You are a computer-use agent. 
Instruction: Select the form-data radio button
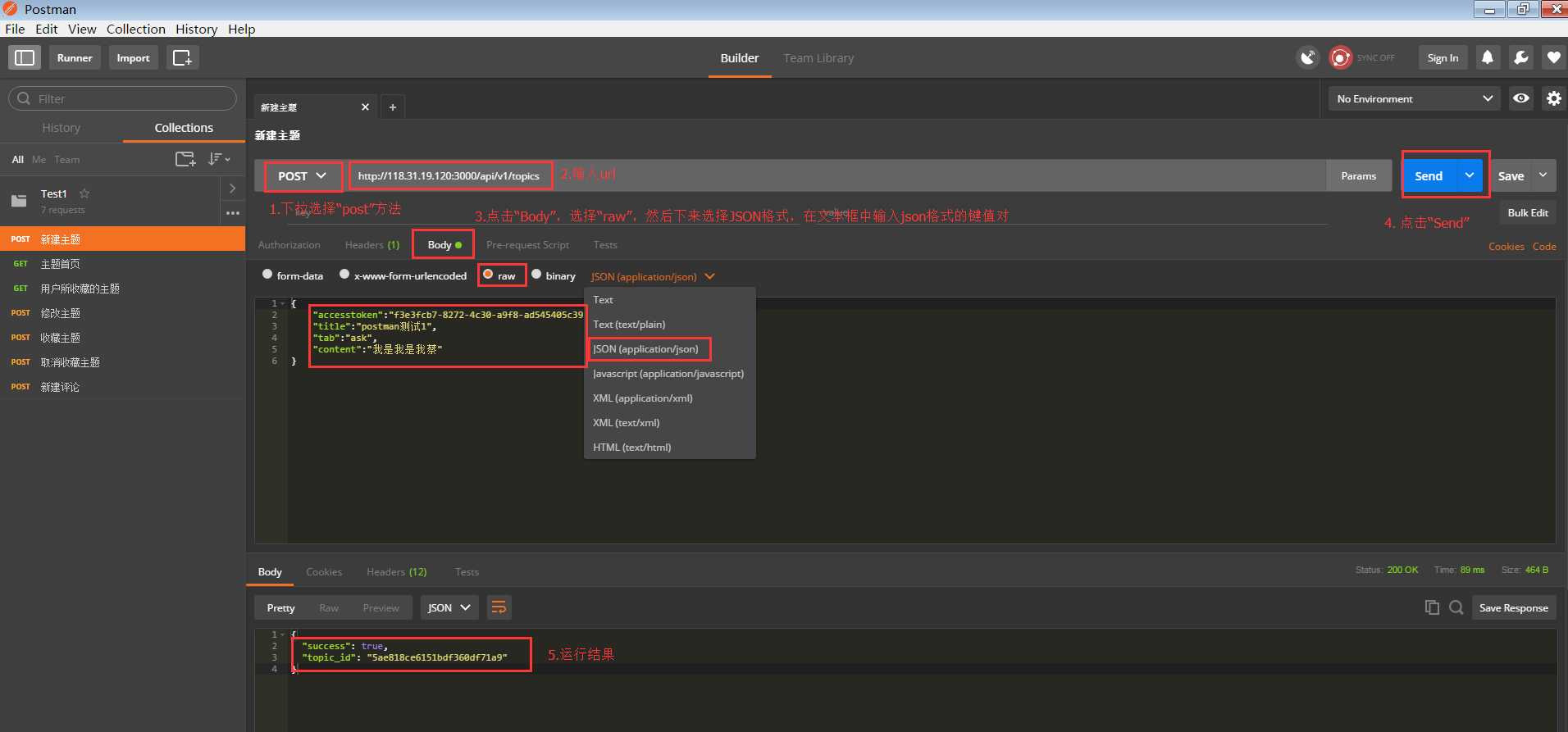[x=267, y=275]
